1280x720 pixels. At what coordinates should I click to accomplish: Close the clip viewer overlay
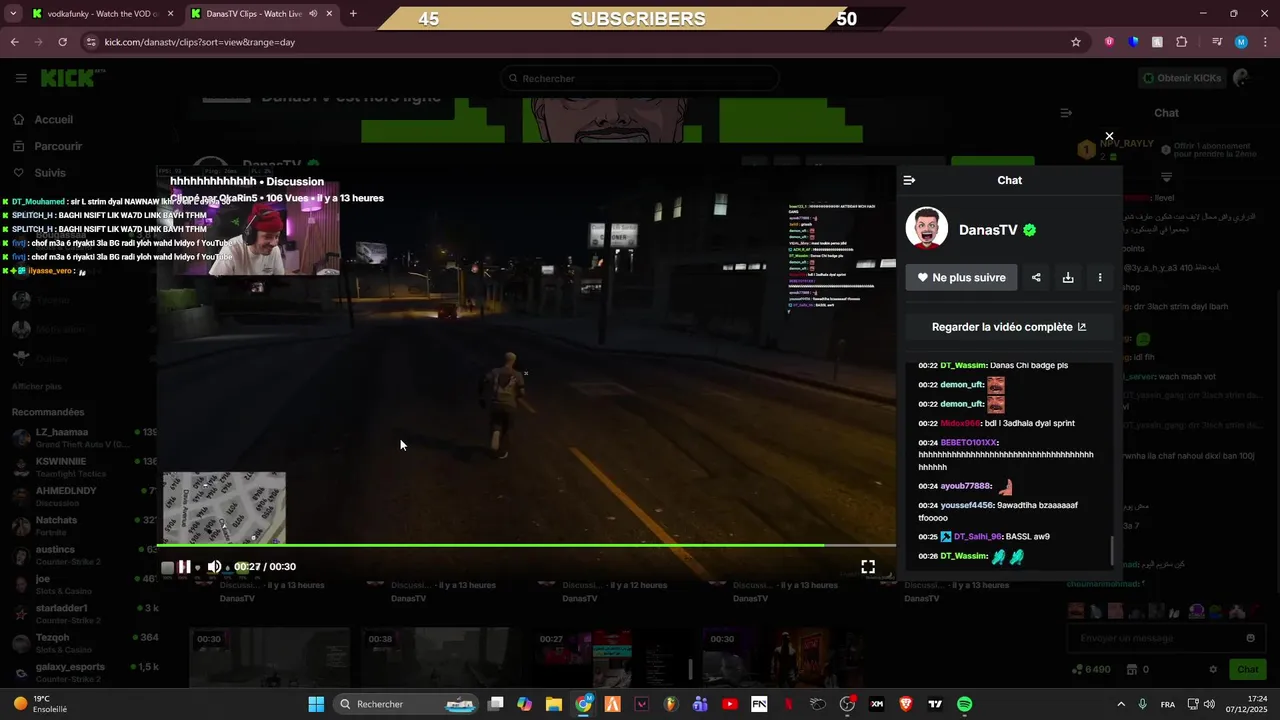point(1109,136)
